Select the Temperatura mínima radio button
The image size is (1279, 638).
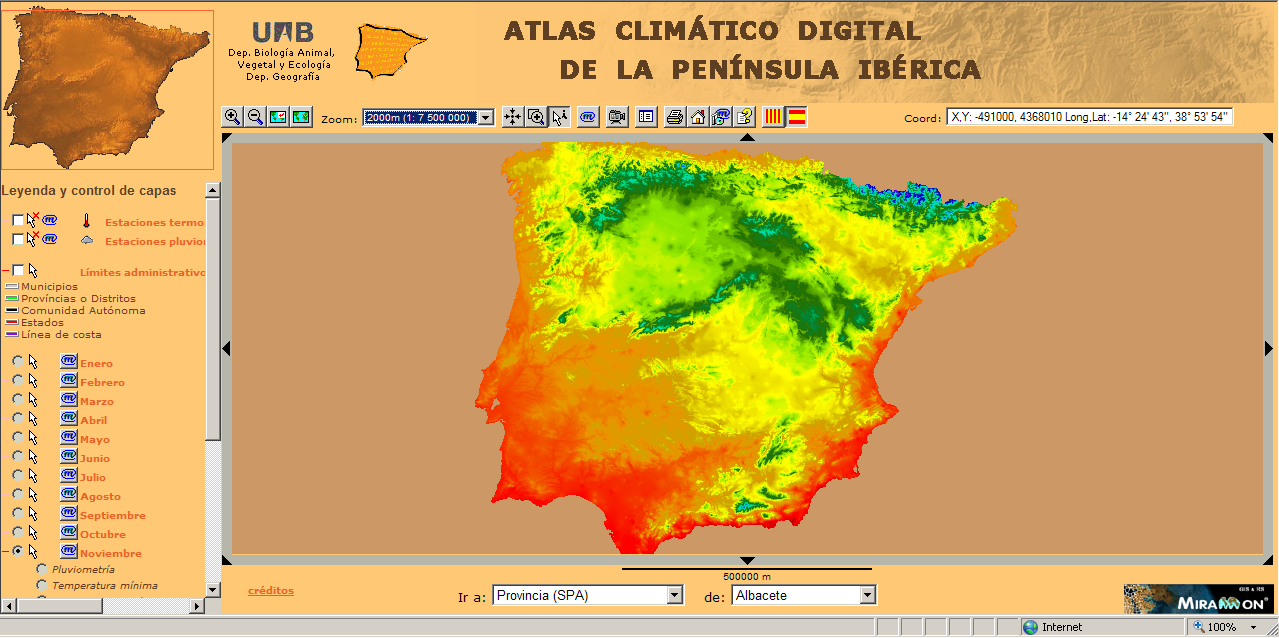42,585
